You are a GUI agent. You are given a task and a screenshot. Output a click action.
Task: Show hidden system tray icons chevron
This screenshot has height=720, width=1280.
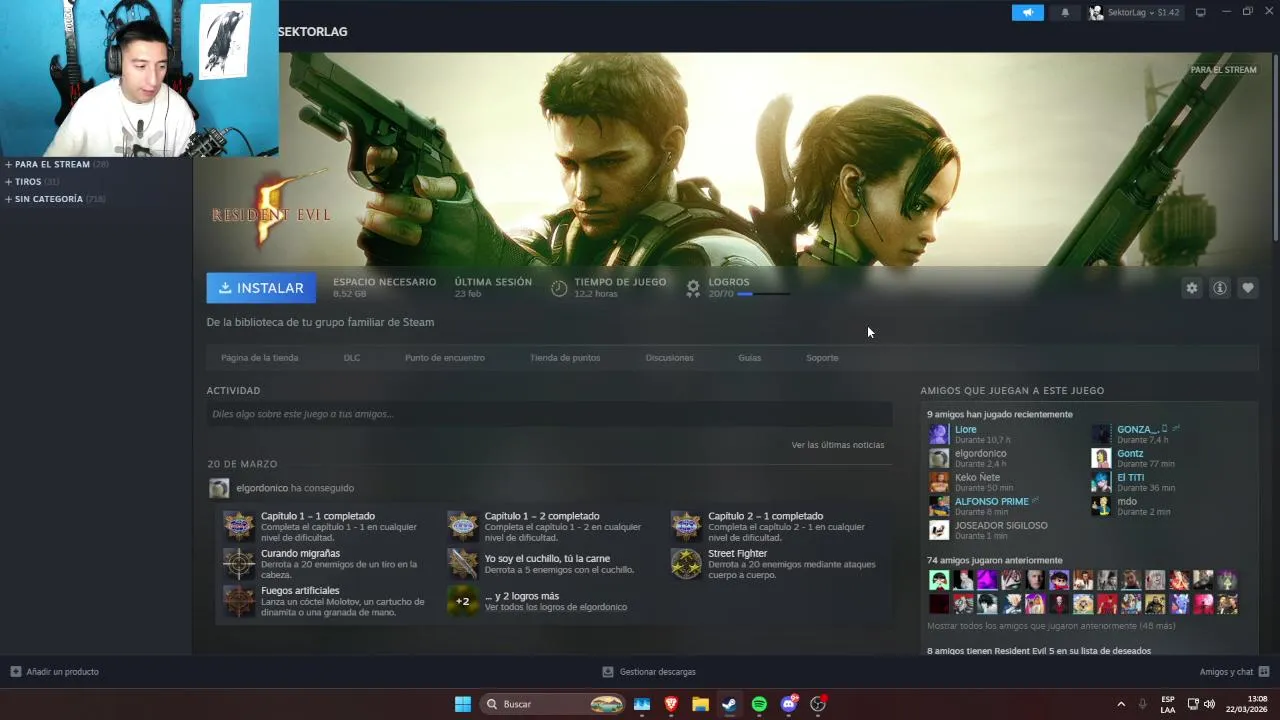[x=1121, y=704]
